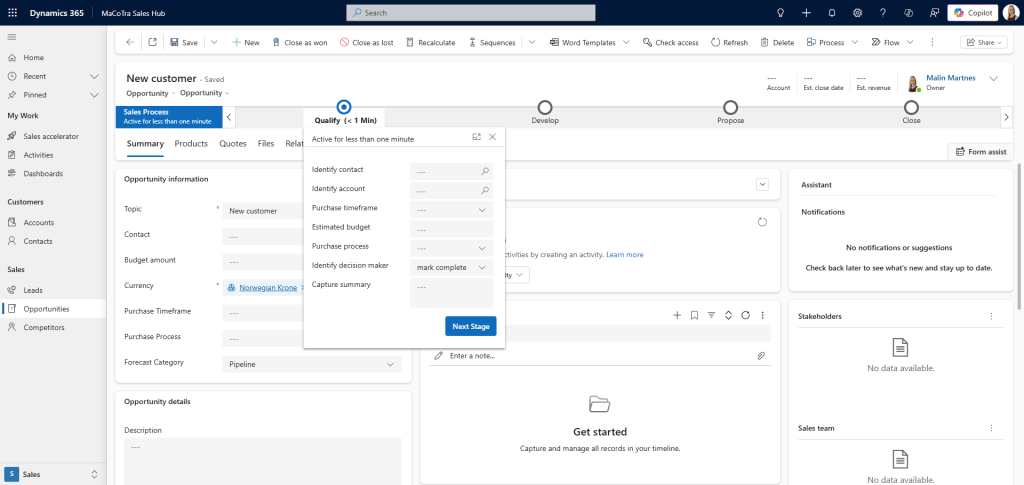This screenshot has height=485, width=1024.
Task: Expand Identify decision maker mark complete dropdown
Action: pyautogui.click(x=452, y=267)
